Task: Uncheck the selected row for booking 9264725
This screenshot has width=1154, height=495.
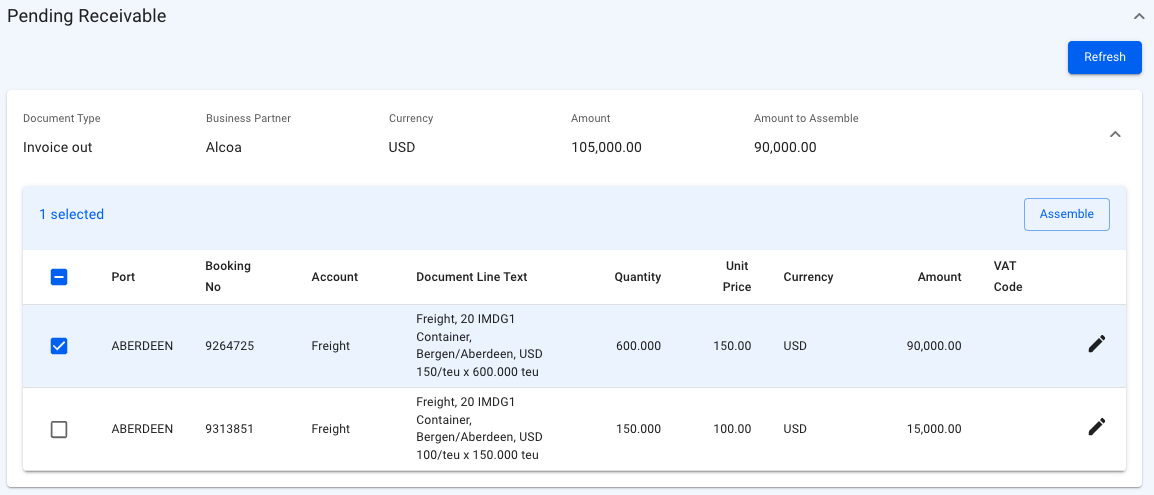Action: coord(59,346)
